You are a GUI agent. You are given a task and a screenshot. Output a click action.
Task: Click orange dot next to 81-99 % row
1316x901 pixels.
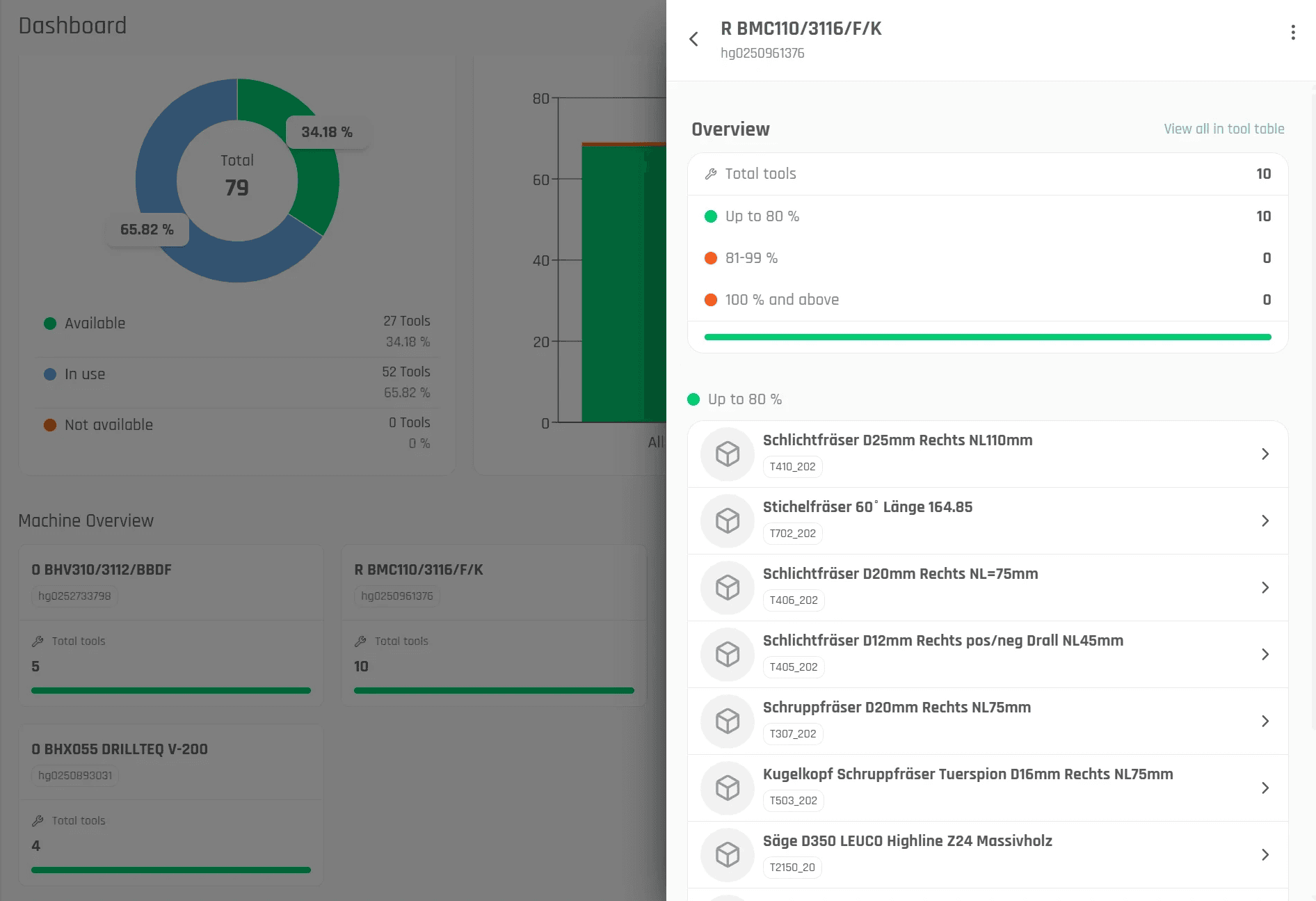710,258
